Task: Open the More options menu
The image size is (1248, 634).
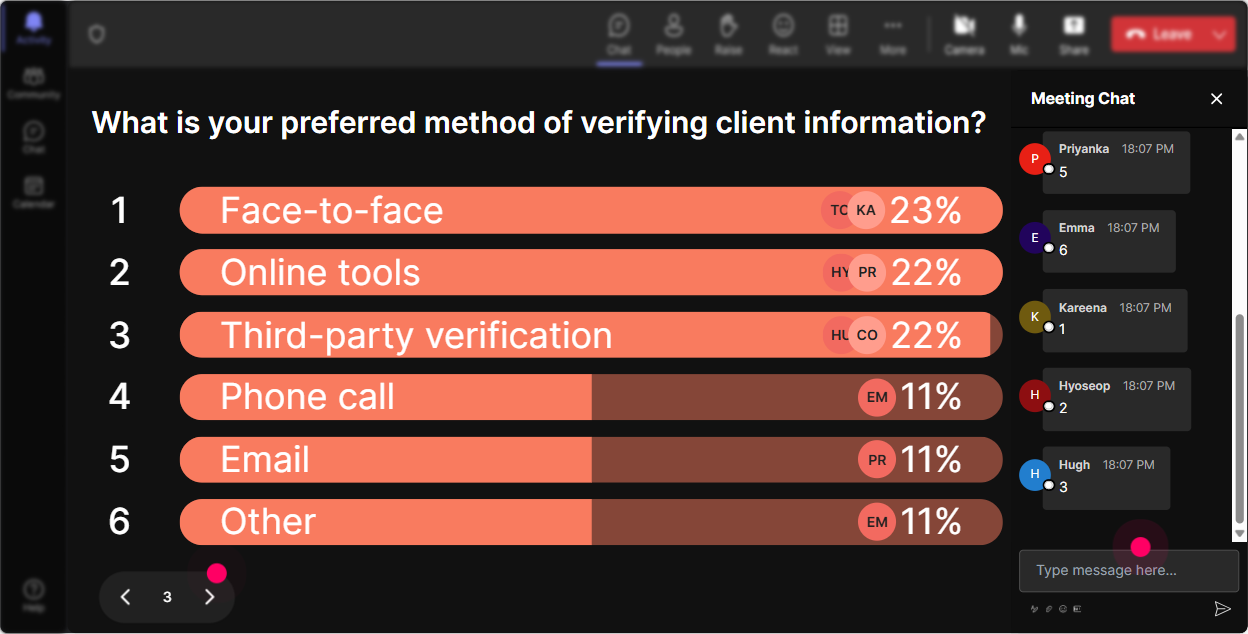Action: point(893,34)
